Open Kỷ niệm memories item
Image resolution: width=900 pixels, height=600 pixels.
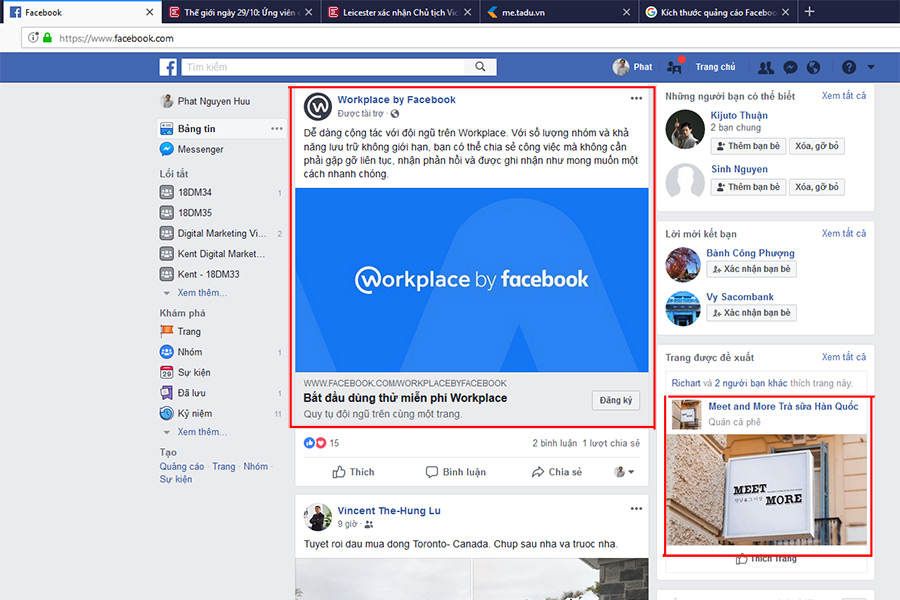pos(186,413)
